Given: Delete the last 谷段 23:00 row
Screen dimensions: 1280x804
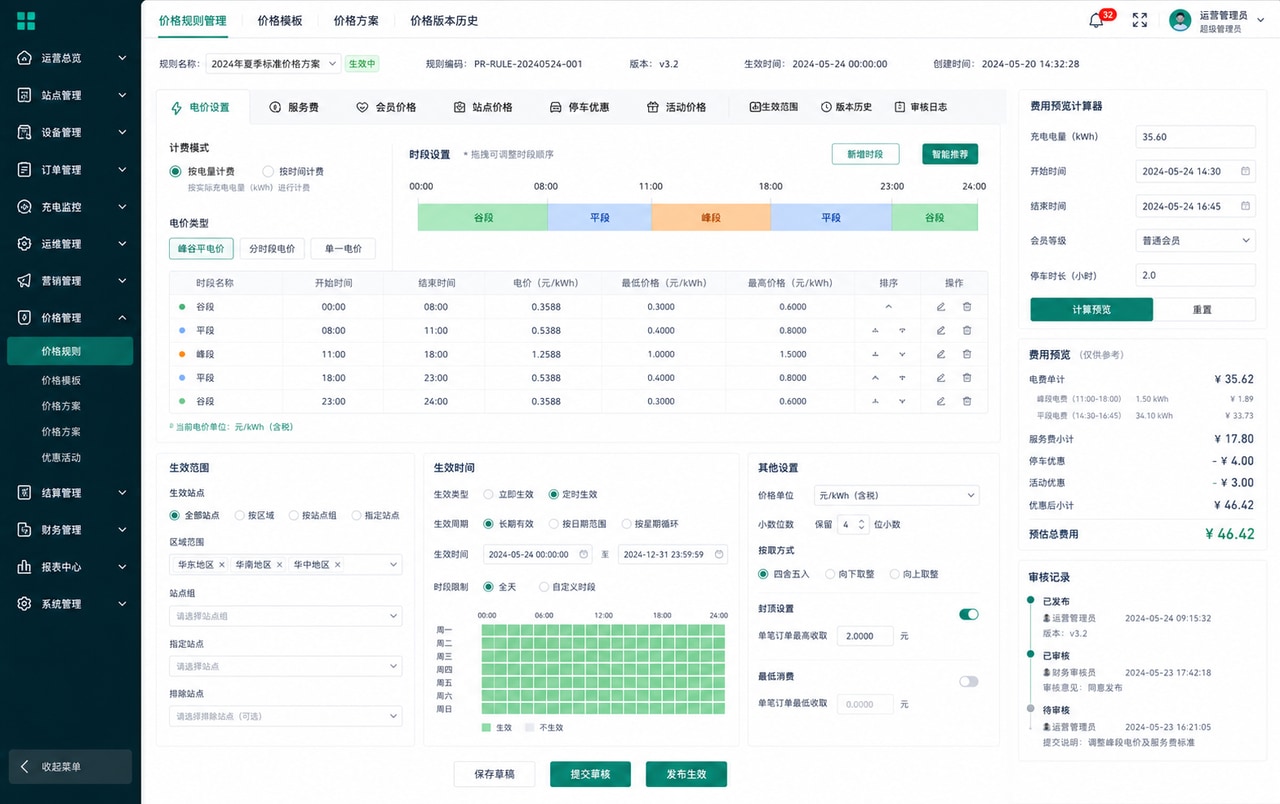Looking at the screenshot, I should coord(967,401).
